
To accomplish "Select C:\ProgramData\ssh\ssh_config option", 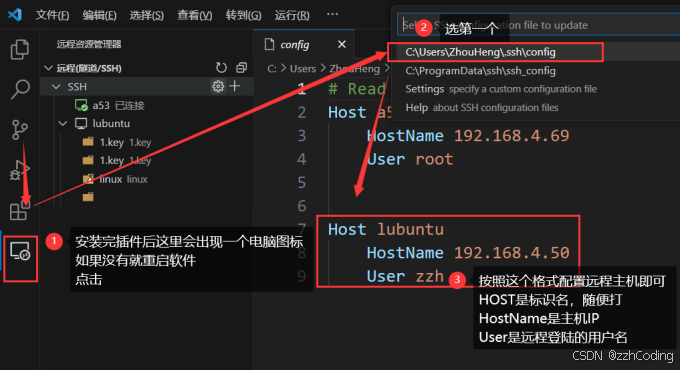I will coord(480,71).
